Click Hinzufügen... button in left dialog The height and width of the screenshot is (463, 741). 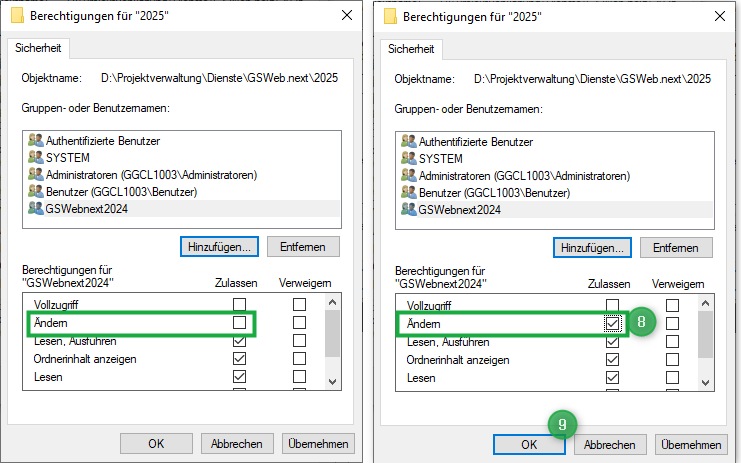219,247
